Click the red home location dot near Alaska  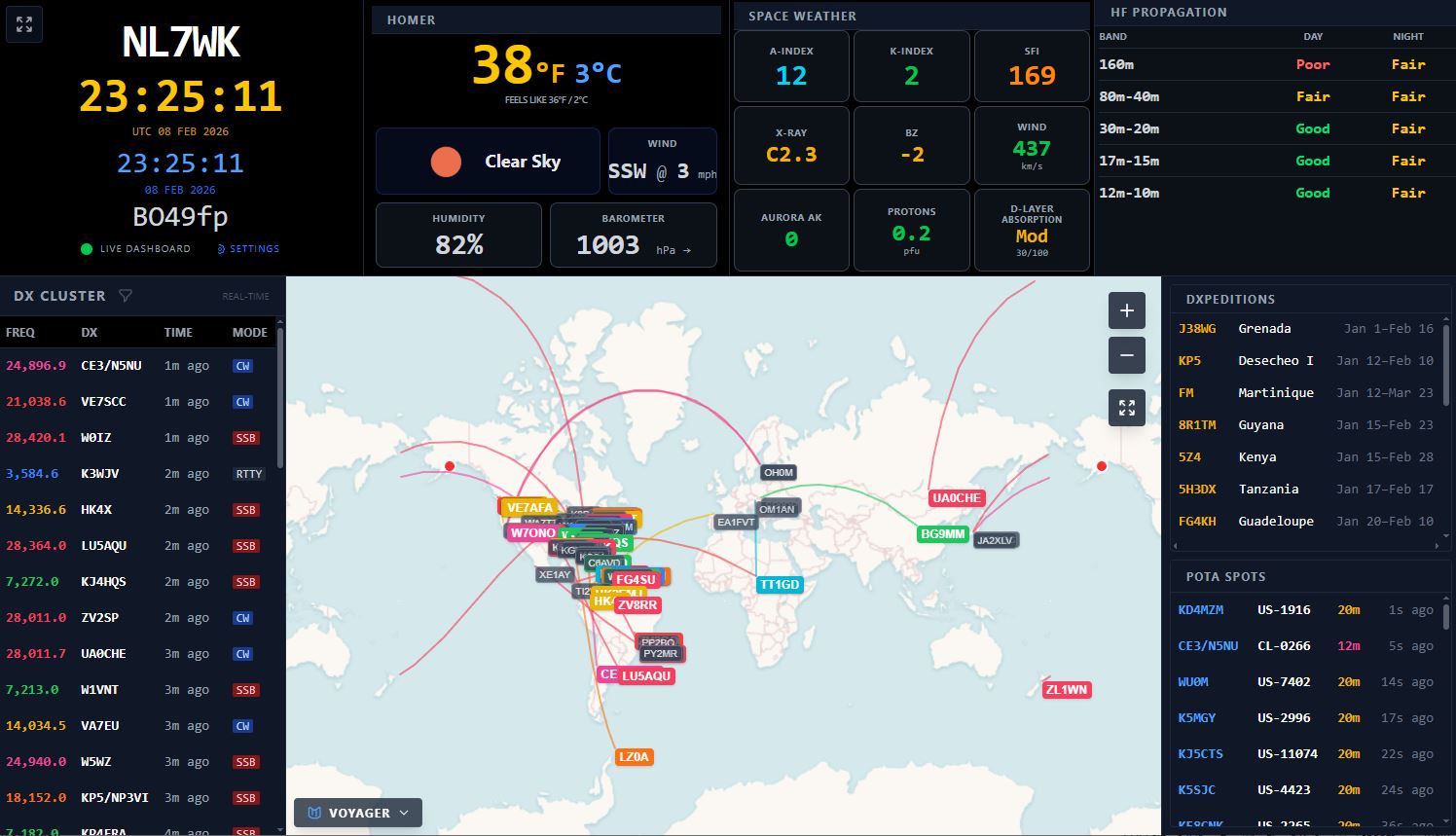tap(450, 466)
